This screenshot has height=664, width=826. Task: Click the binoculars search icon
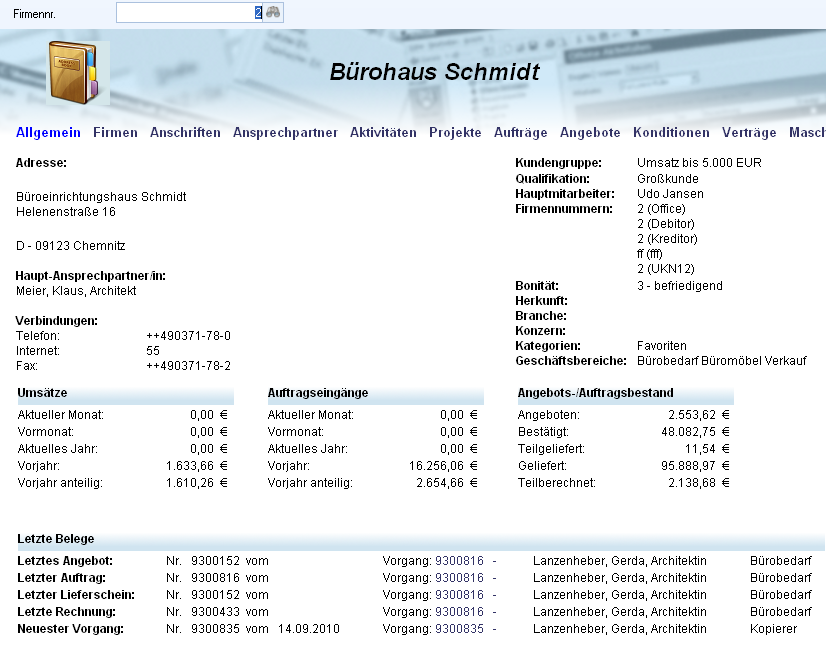[x=274, y=12]
